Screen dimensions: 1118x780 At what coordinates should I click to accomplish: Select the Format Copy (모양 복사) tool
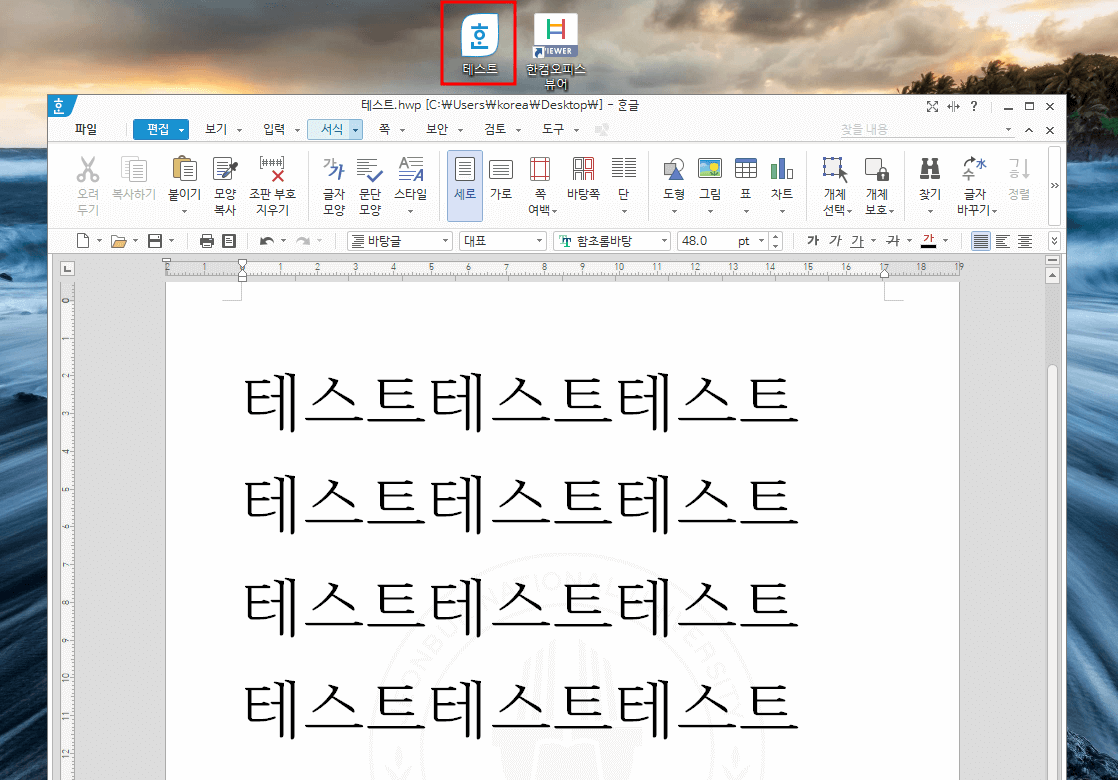point(225,170)
